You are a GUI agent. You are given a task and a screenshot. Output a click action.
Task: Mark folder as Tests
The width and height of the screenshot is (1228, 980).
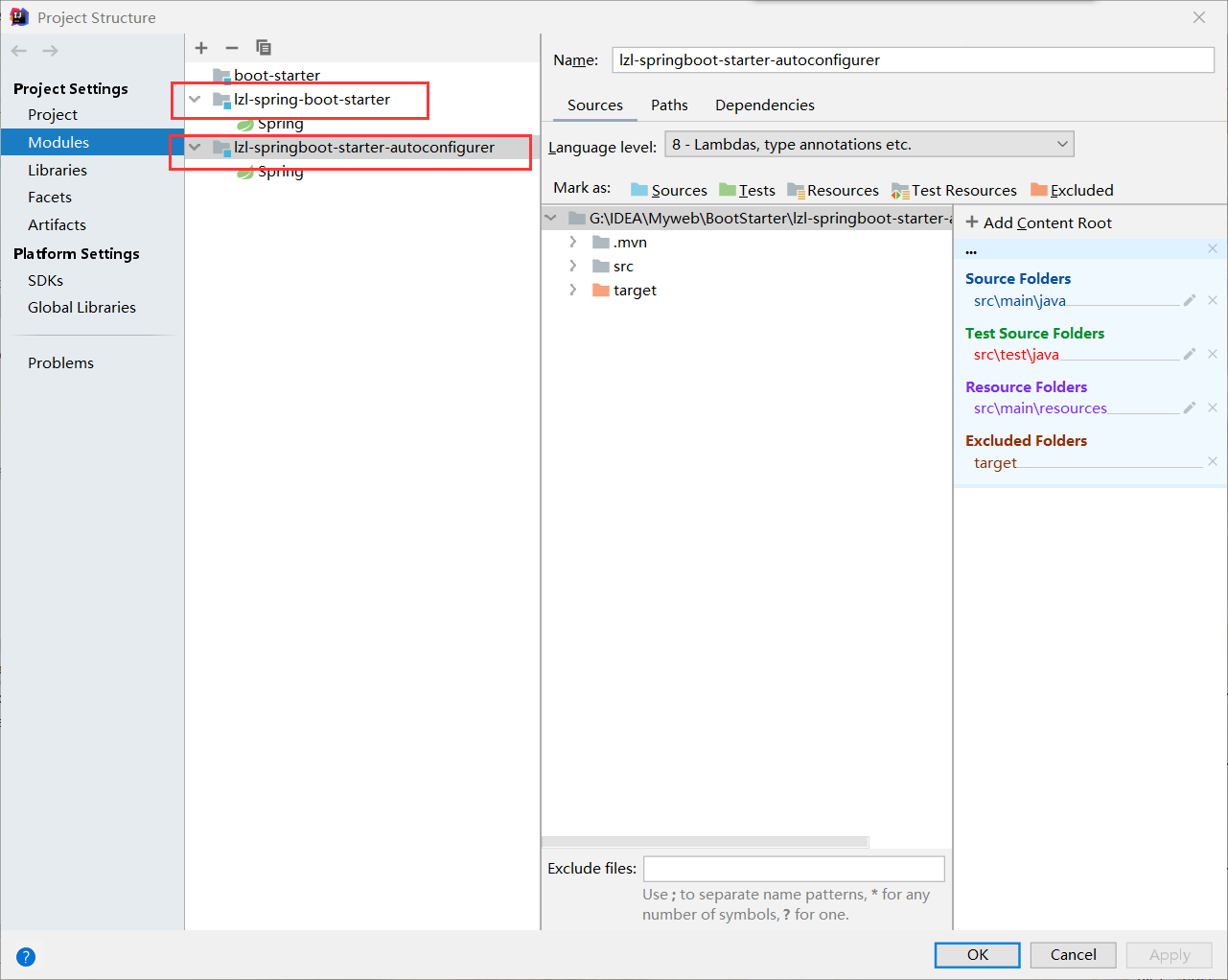point(747,190)
